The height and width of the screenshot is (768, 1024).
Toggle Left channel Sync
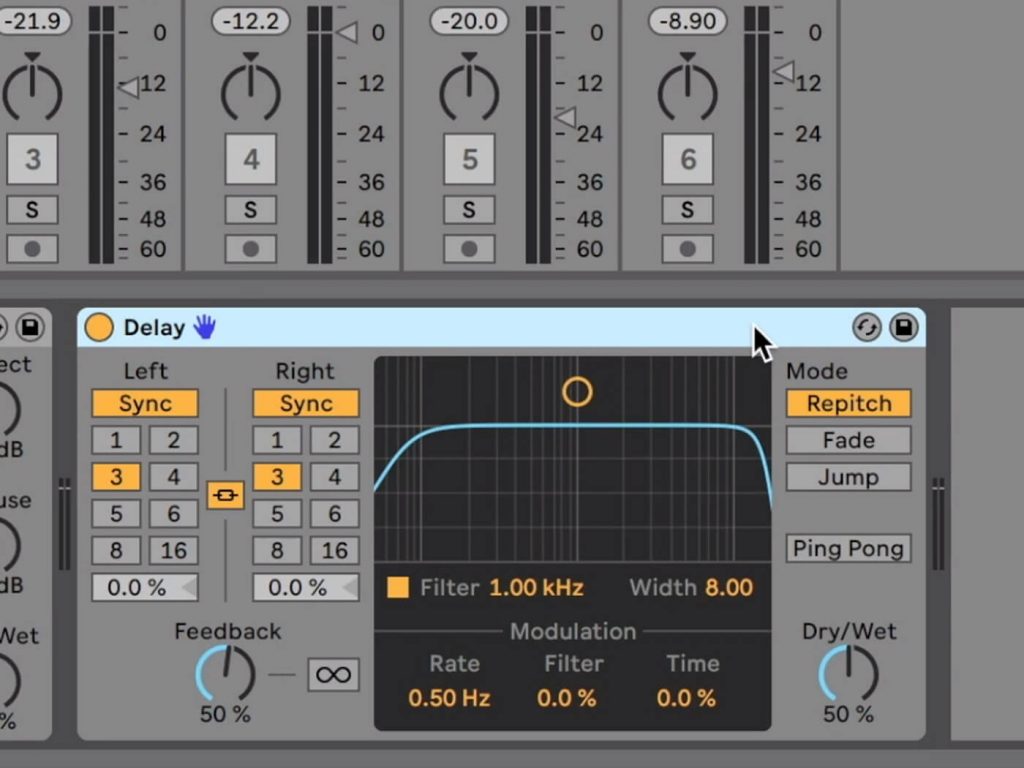point(145,404)
